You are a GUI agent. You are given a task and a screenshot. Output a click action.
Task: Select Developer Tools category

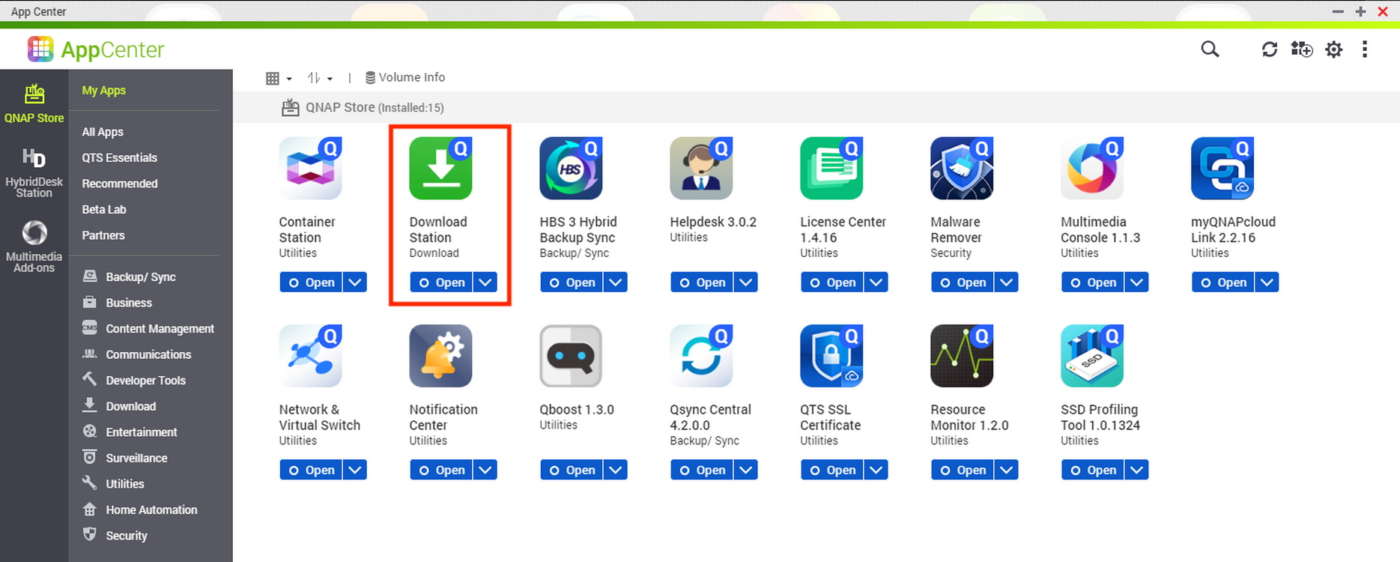(133, 381)
